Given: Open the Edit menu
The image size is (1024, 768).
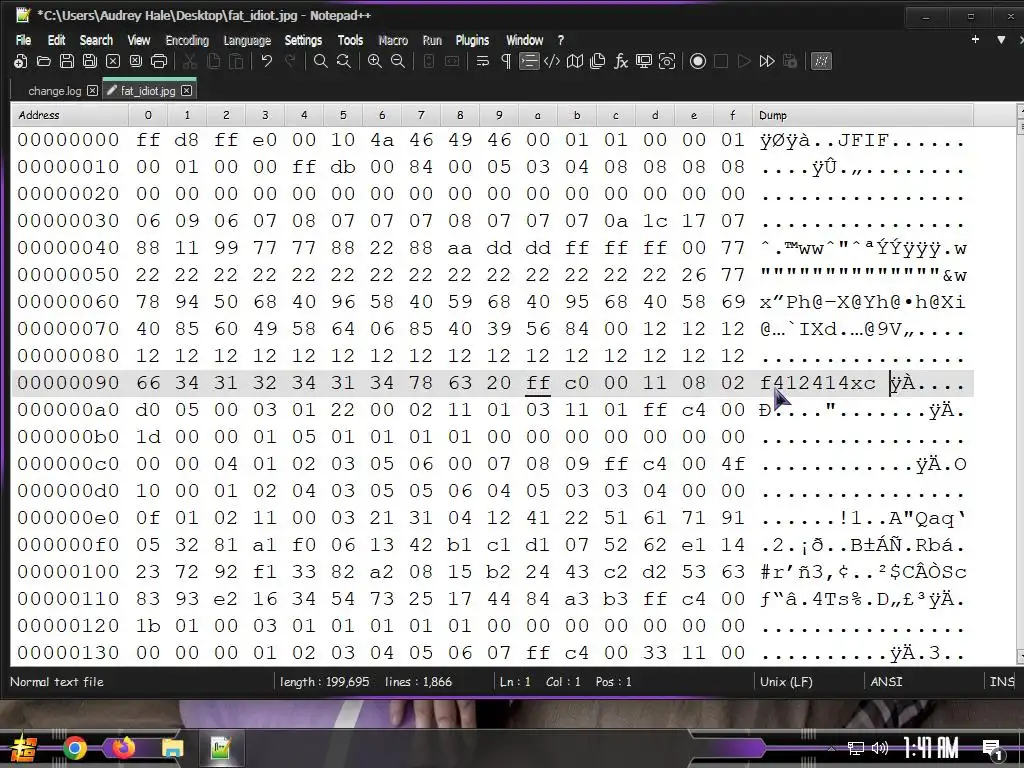Looking at the screenshot, I should 56,40.
